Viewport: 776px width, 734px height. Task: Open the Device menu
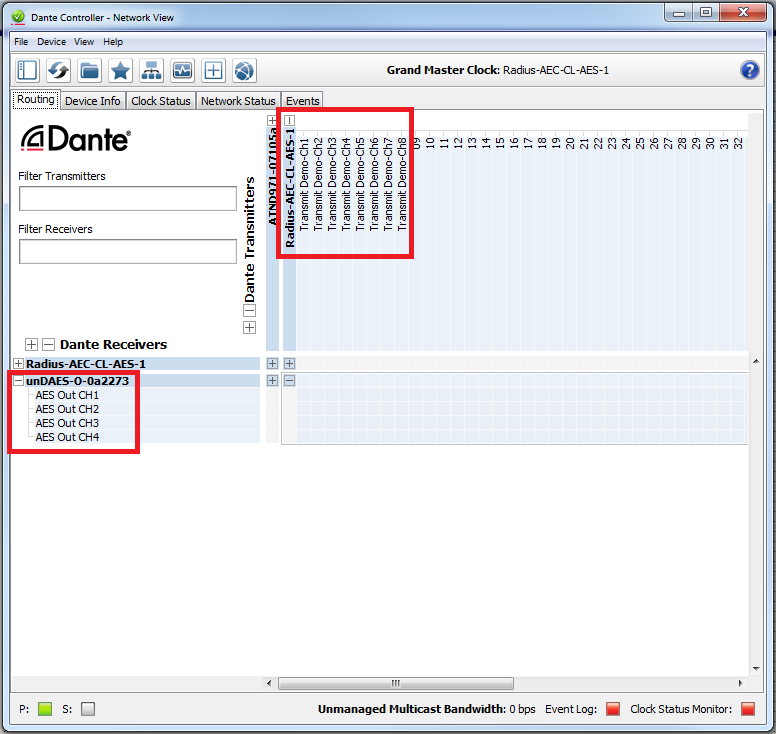tap(51, 42)
